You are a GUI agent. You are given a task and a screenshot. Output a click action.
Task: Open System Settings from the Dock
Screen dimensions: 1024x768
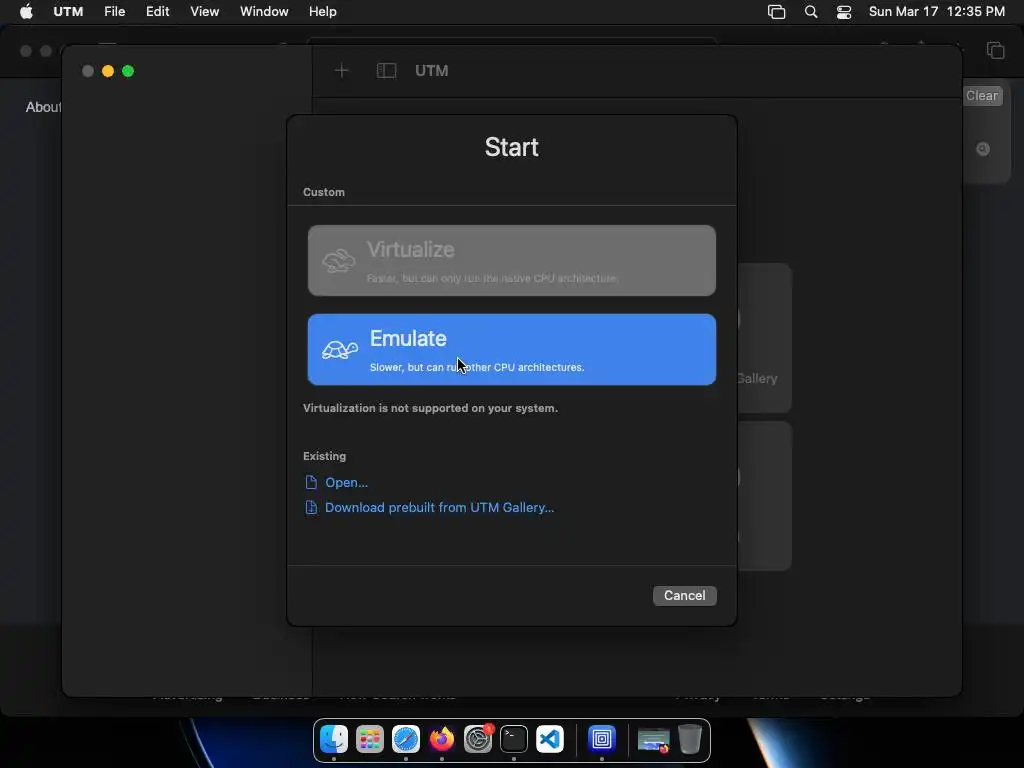[478, 739]
